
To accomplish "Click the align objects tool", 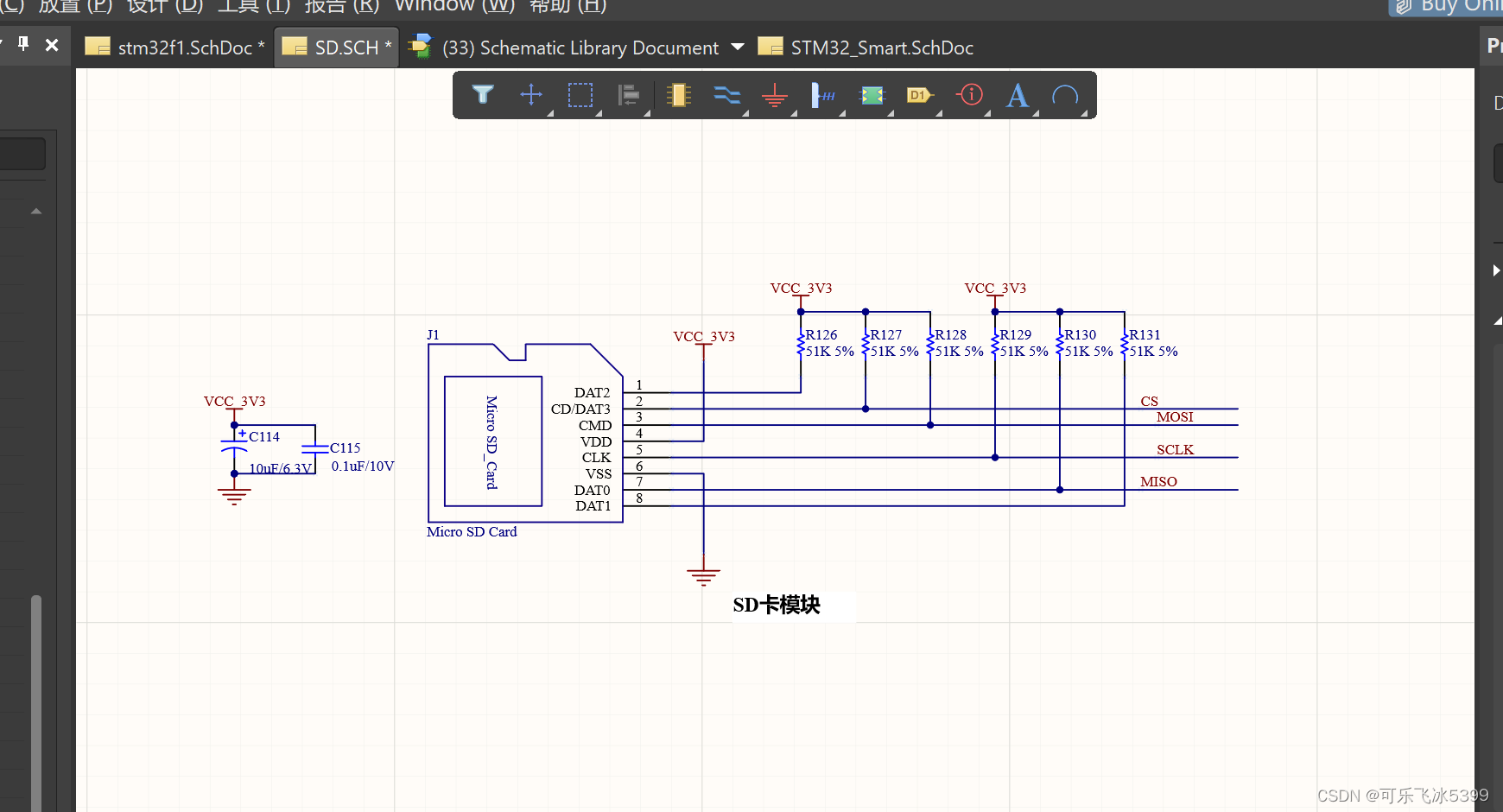I will [629, 94].
